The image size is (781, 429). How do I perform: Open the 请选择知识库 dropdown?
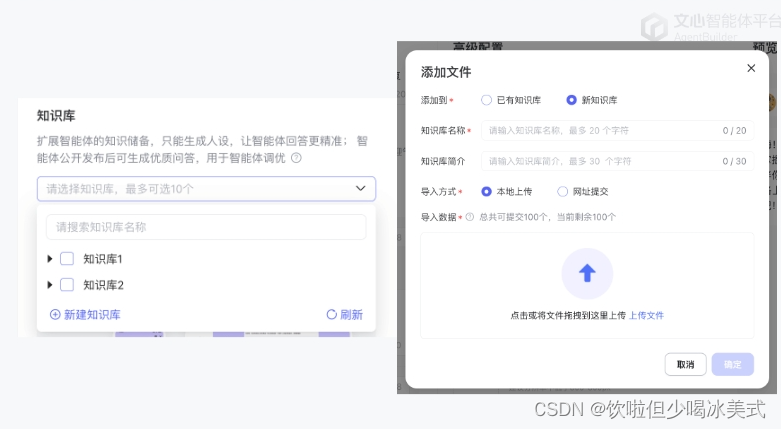click(206, 188)
